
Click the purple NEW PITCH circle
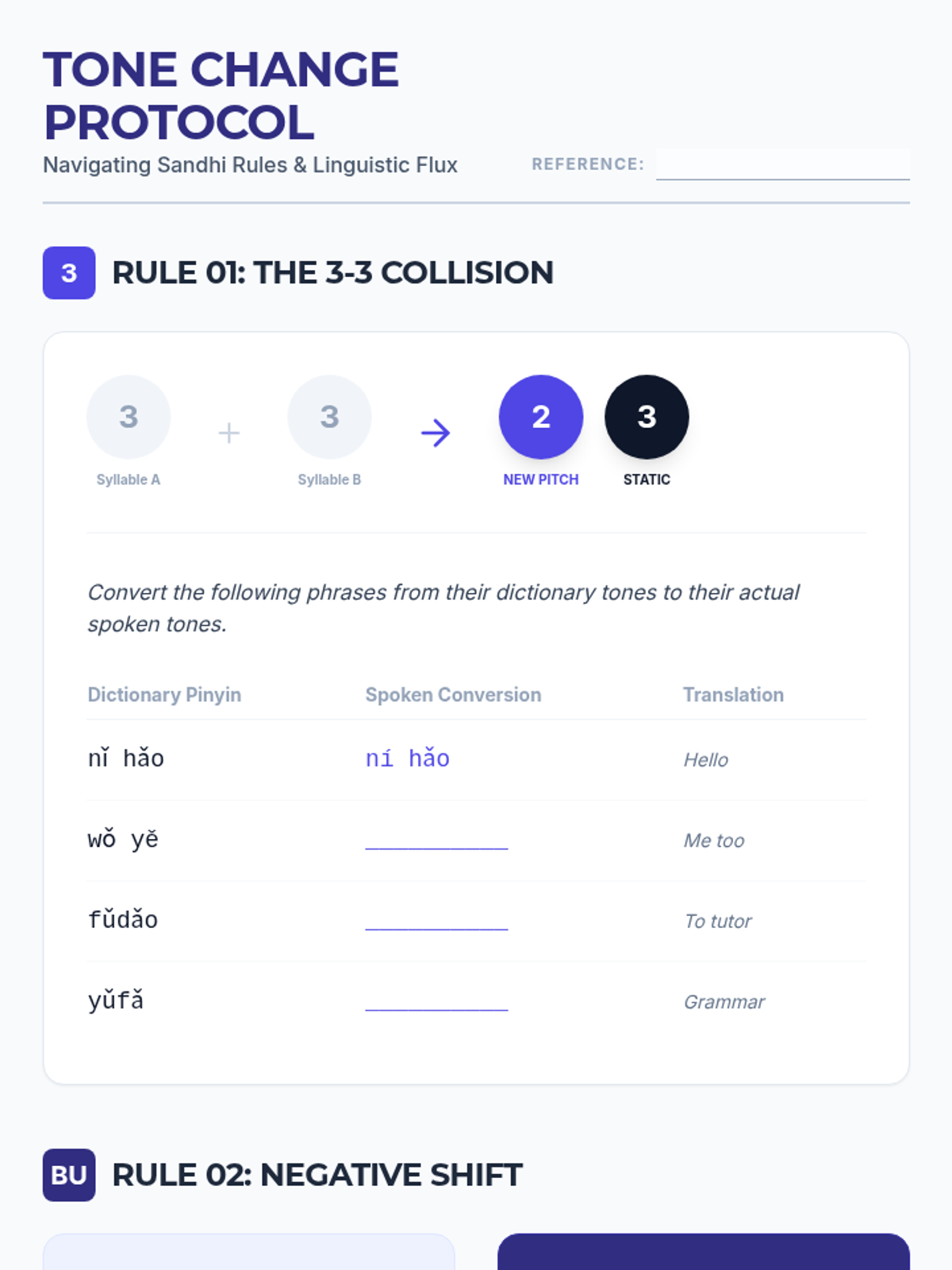point(541,417)
